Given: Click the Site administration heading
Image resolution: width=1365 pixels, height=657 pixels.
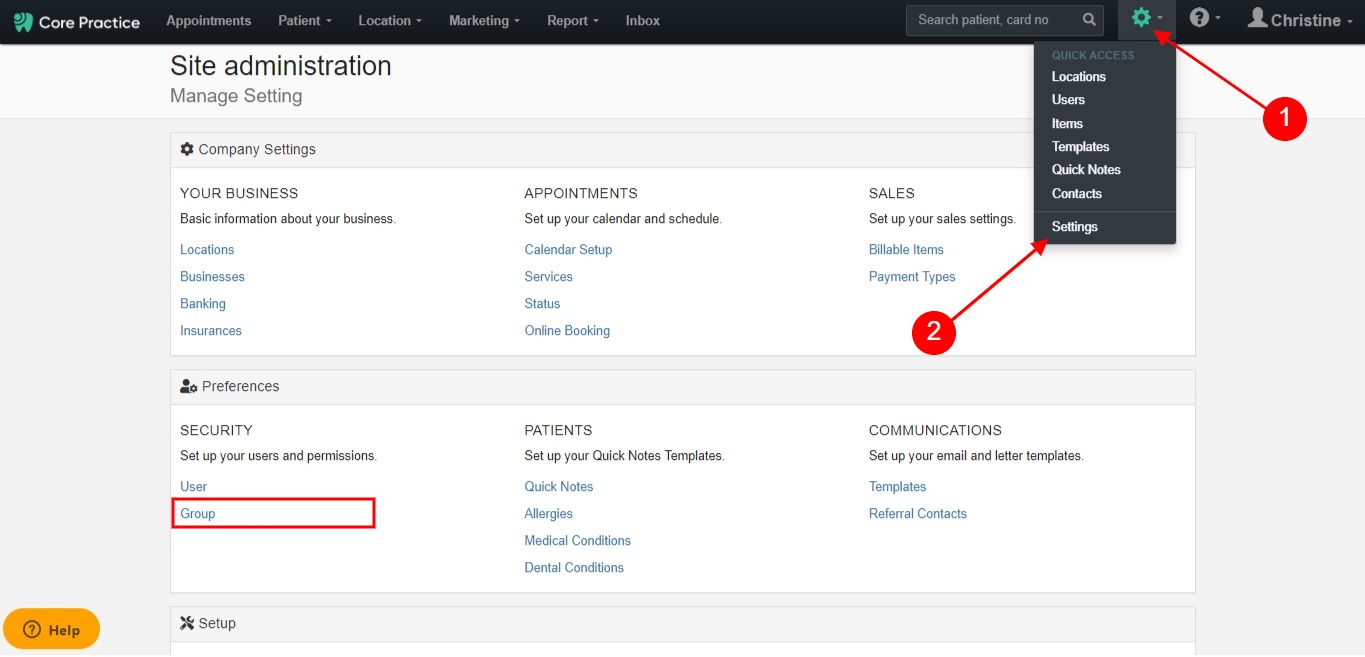Looking at the screenshot, I should (x=281, y=66).
